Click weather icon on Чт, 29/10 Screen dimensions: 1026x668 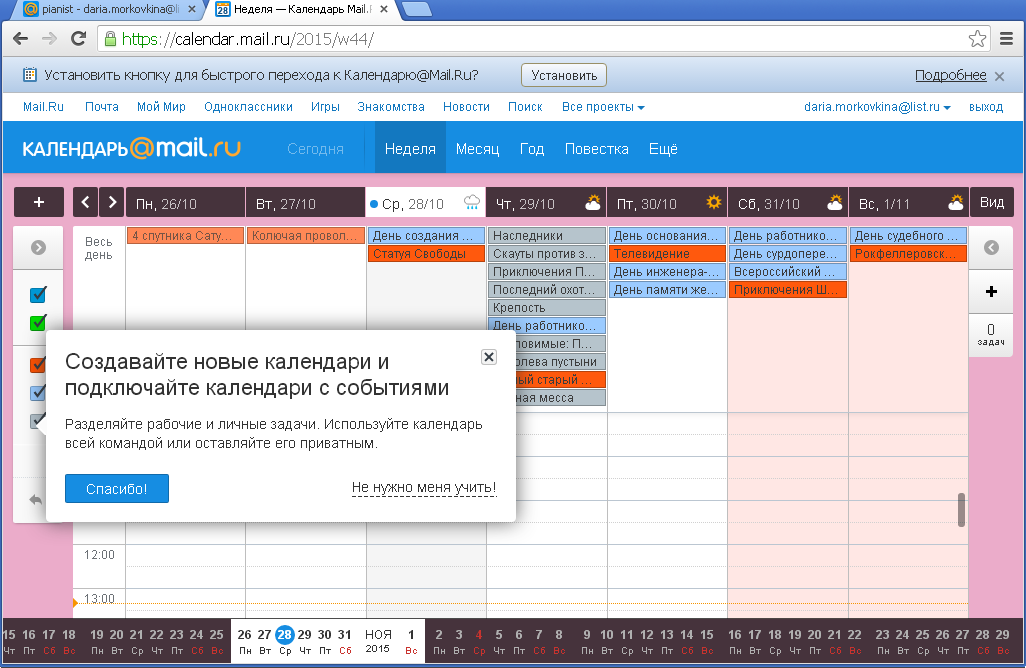pyautogui.click(x=593, y=202)
